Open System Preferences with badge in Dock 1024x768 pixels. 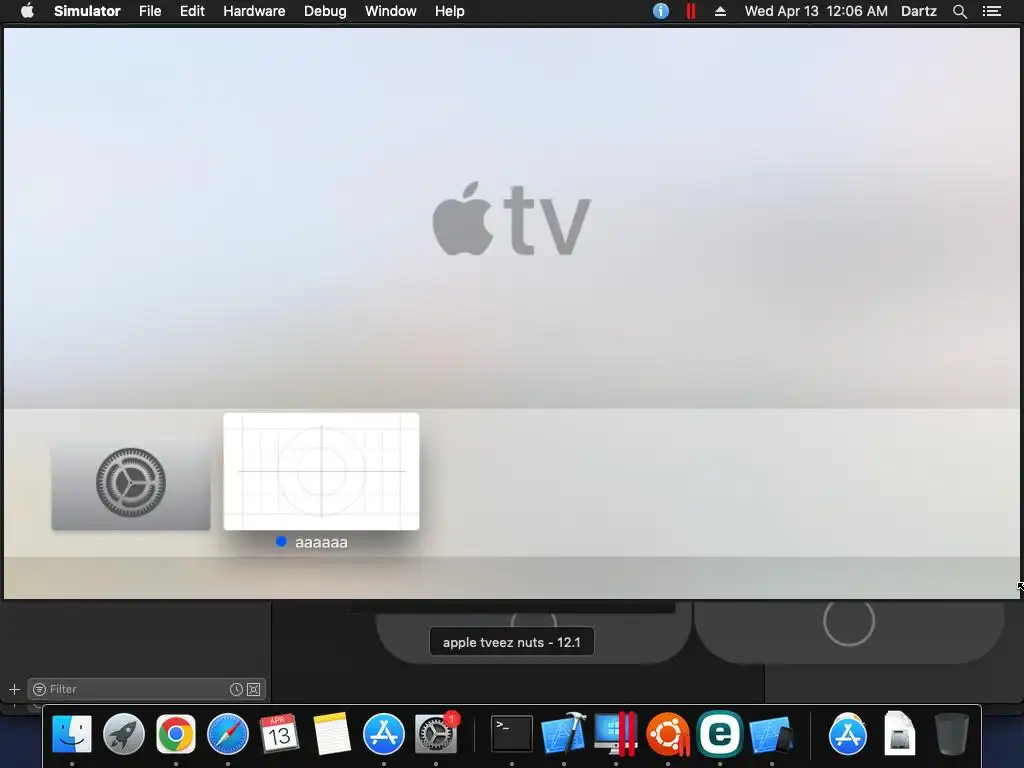[x=436, y=734]
